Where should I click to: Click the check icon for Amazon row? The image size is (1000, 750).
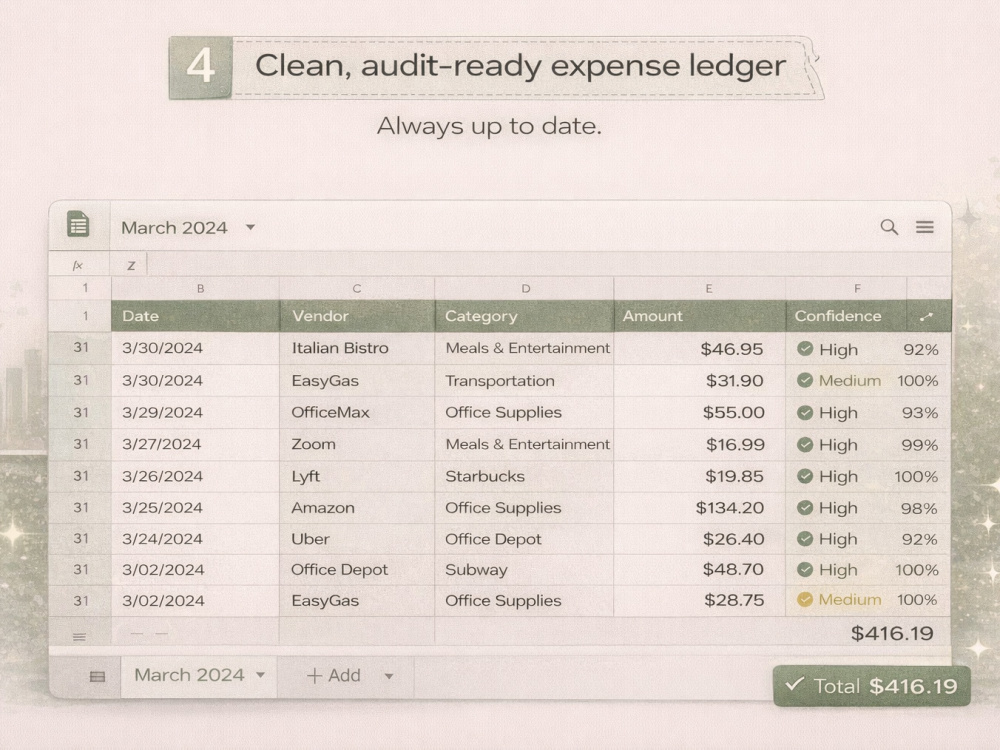coord(805,508)
